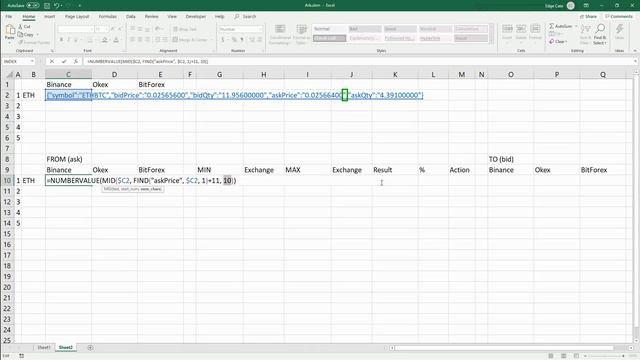Click the Format Painter tool
Viewport: 640px width, 360px height.
33,42
